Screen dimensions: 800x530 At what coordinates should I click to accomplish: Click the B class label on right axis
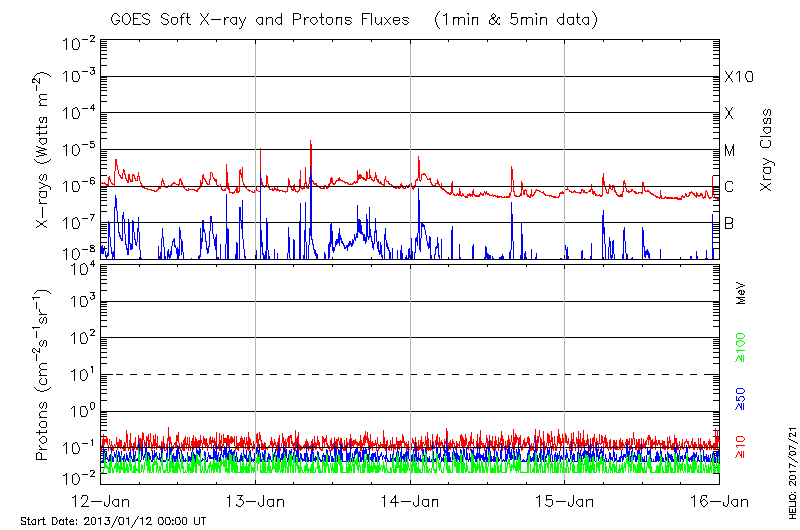729,223
